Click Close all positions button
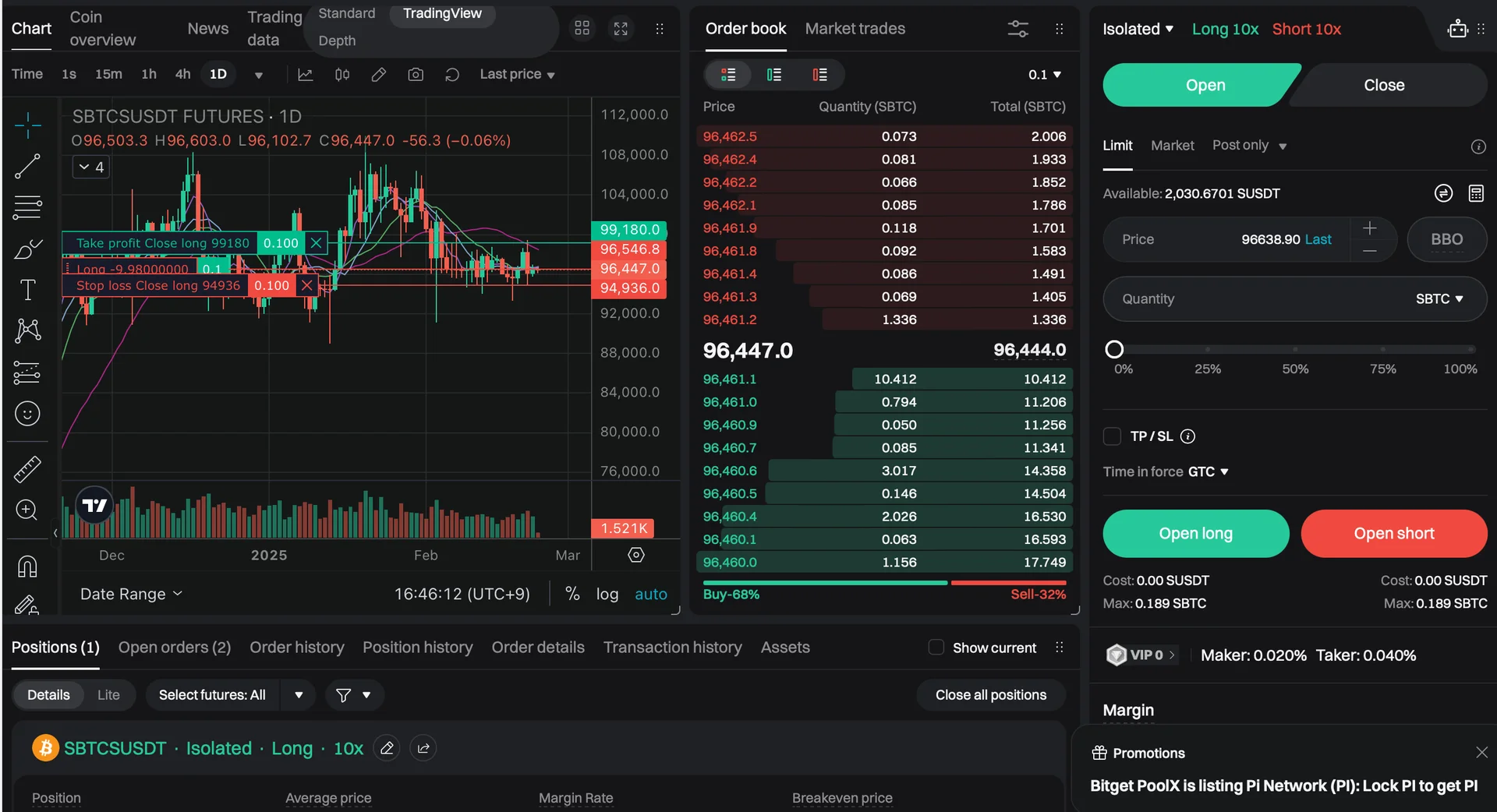 point(990,695)
